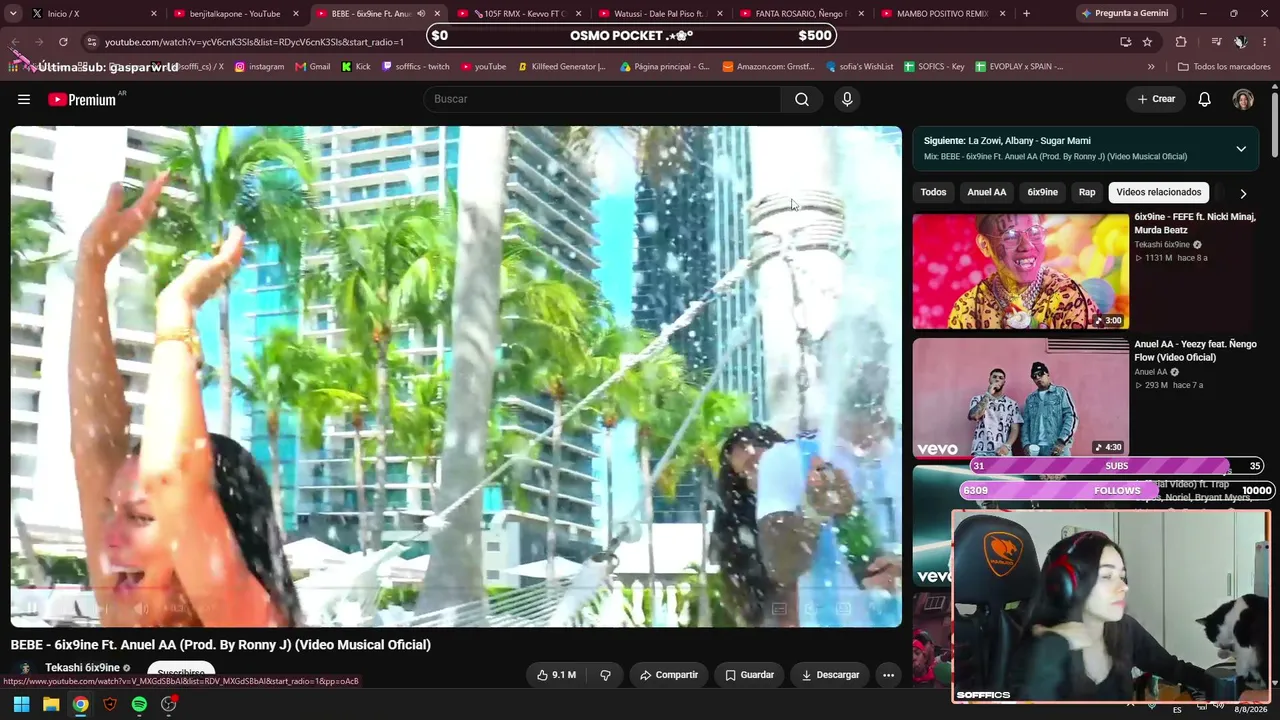Viewport: 1280px width, 720px height.
Task: Open the Yeezy video thumbnail
Action: coord(1020,398)
